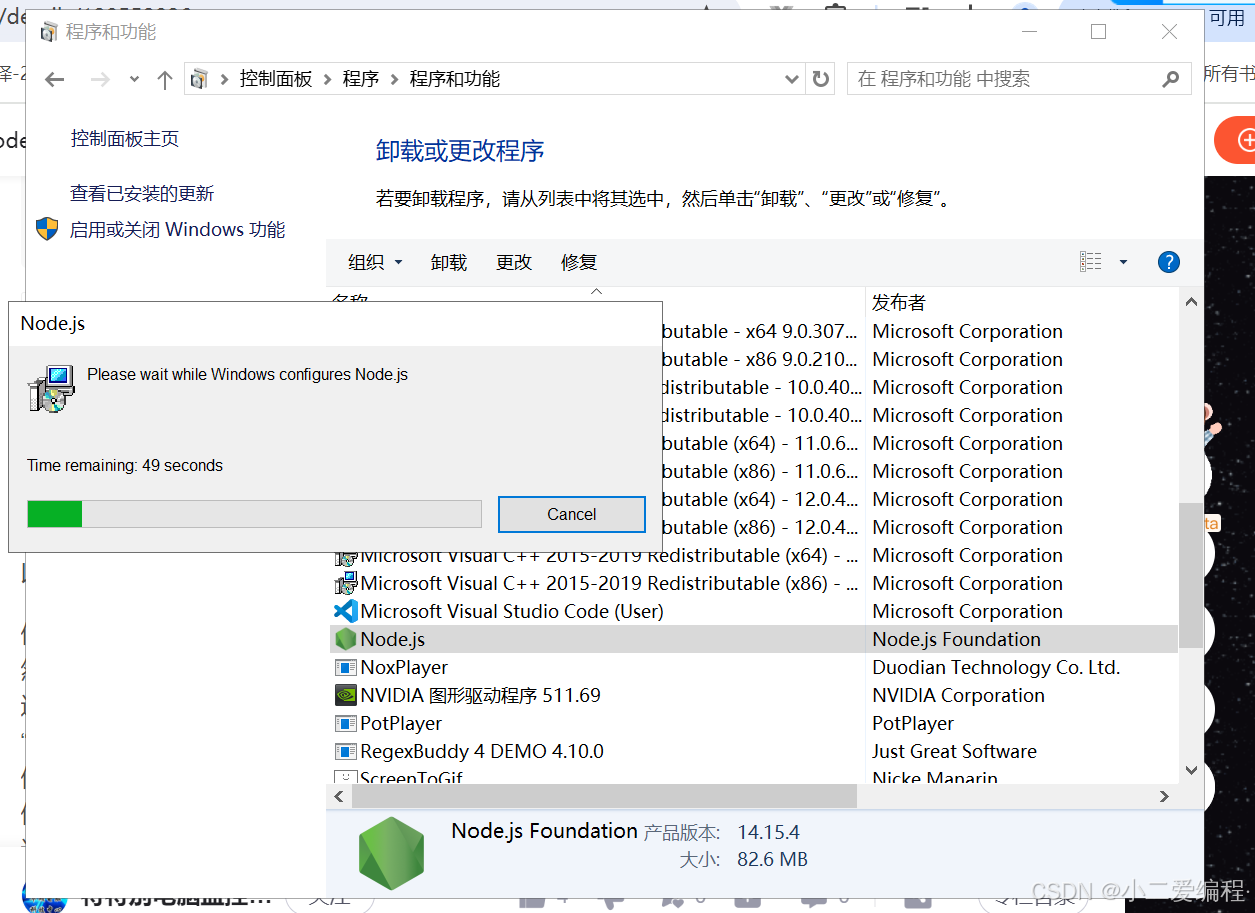The image size is (1255, 913).
Task: Expand the address bar history dropdown
Action: pyautogui.click(x=792, y=80)
